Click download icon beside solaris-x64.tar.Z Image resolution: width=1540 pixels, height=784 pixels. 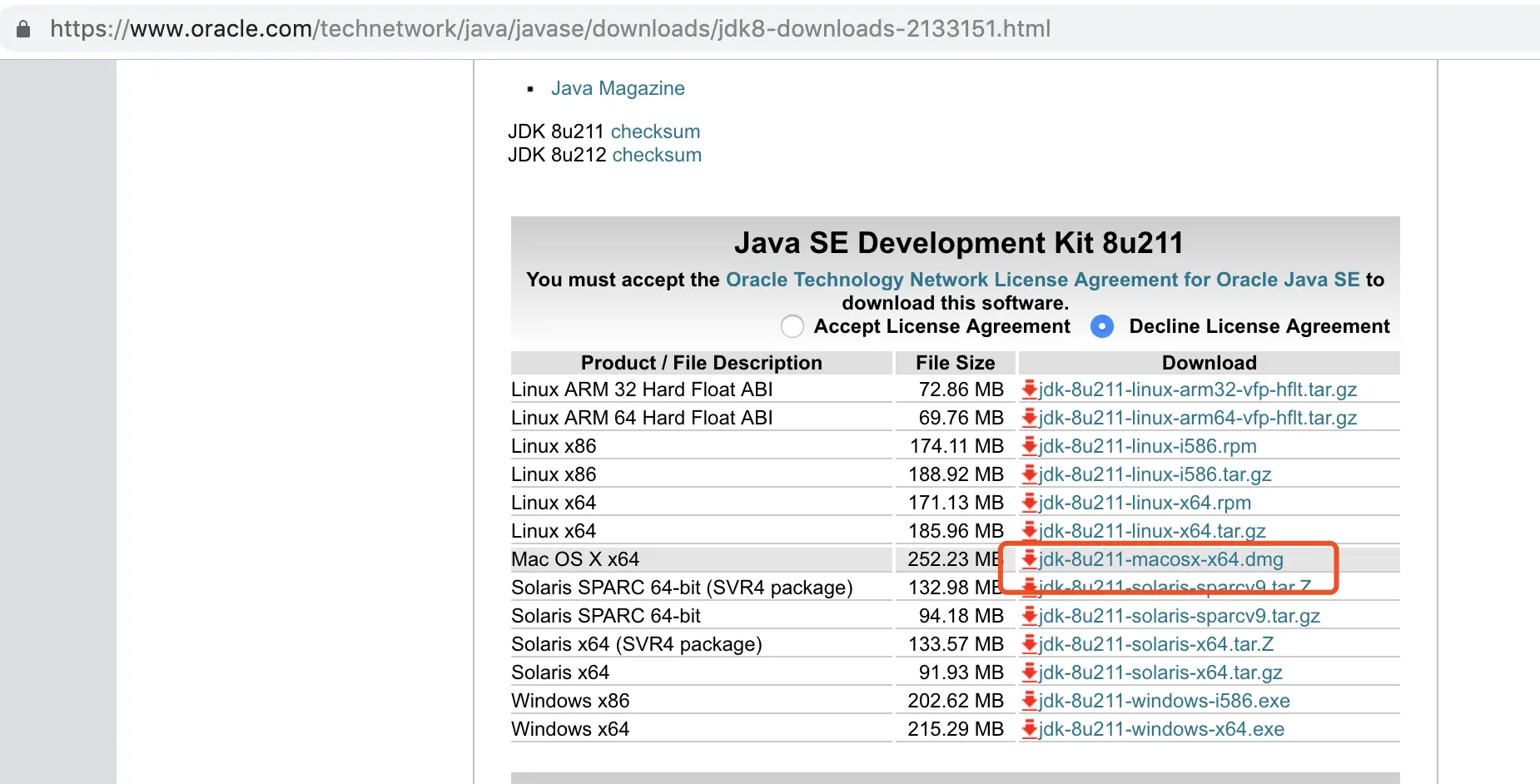pos(1030,644)
